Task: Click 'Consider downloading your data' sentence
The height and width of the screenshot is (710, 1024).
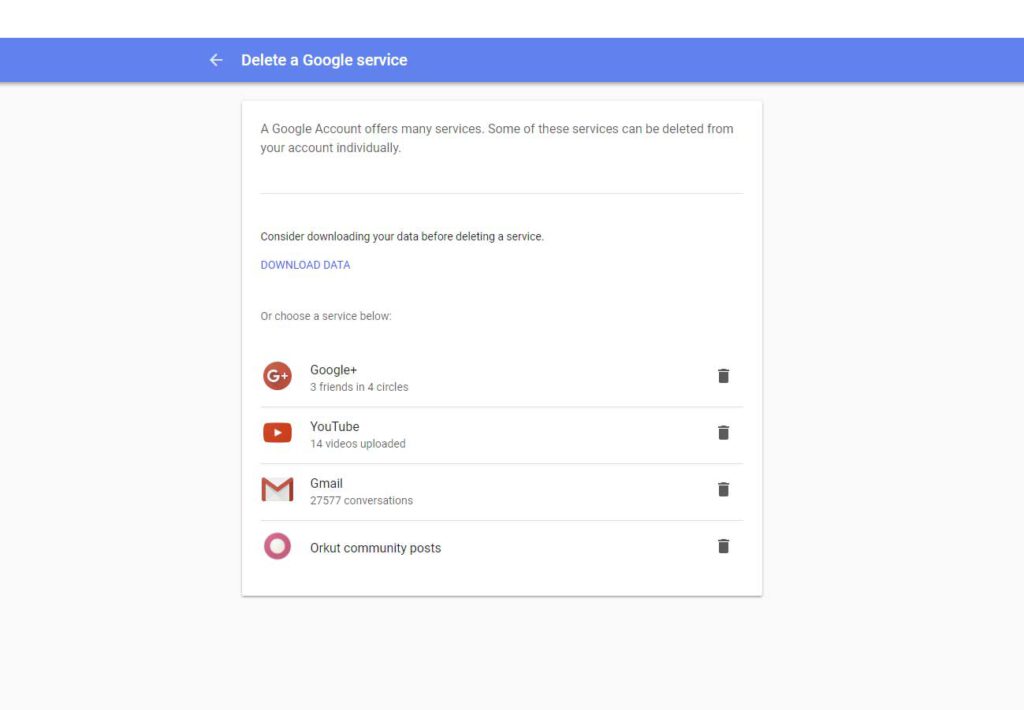Action: 402,236
